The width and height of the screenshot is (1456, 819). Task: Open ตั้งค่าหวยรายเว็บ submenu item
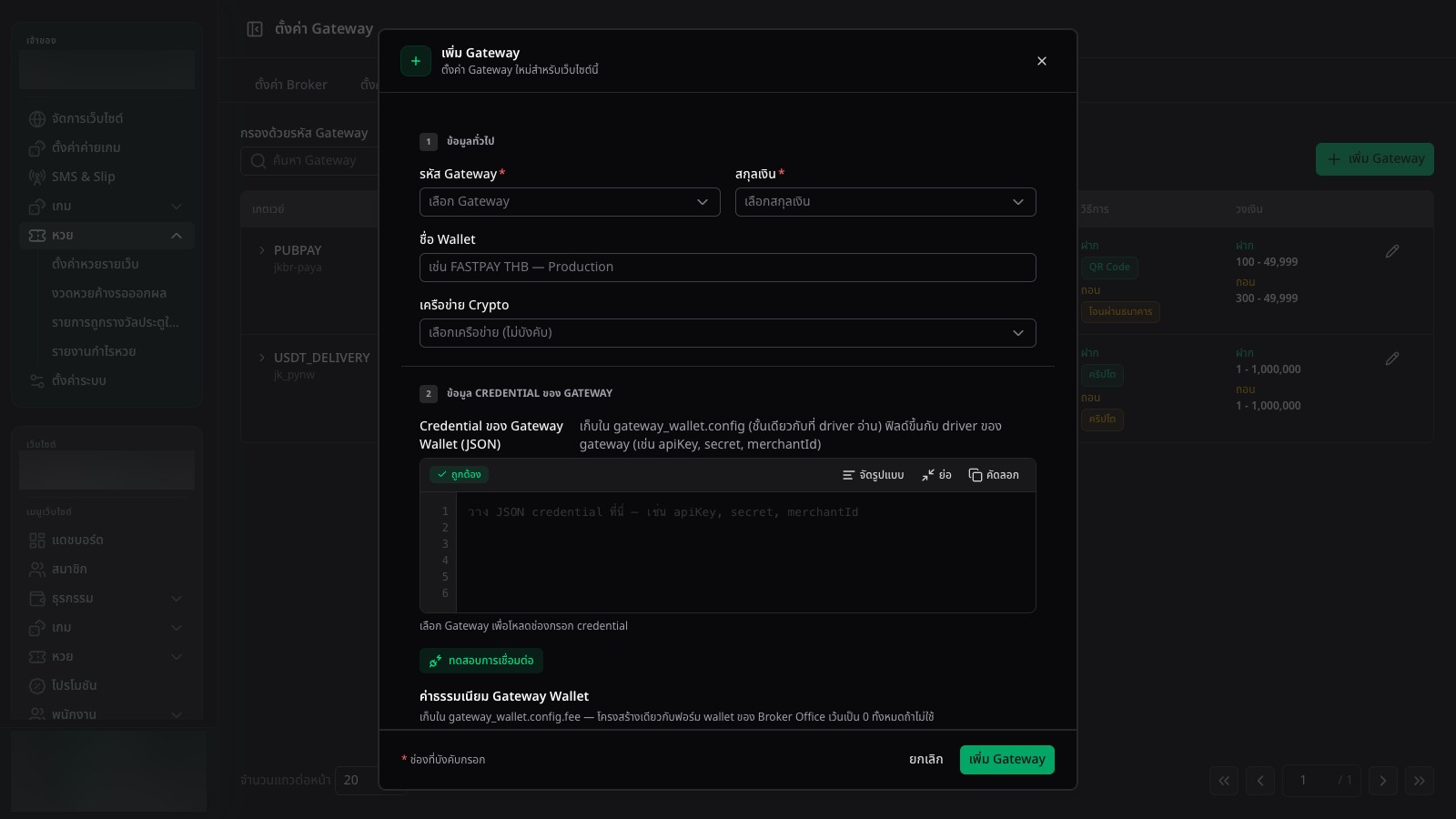pyautogui.click(x=96, y=264)
